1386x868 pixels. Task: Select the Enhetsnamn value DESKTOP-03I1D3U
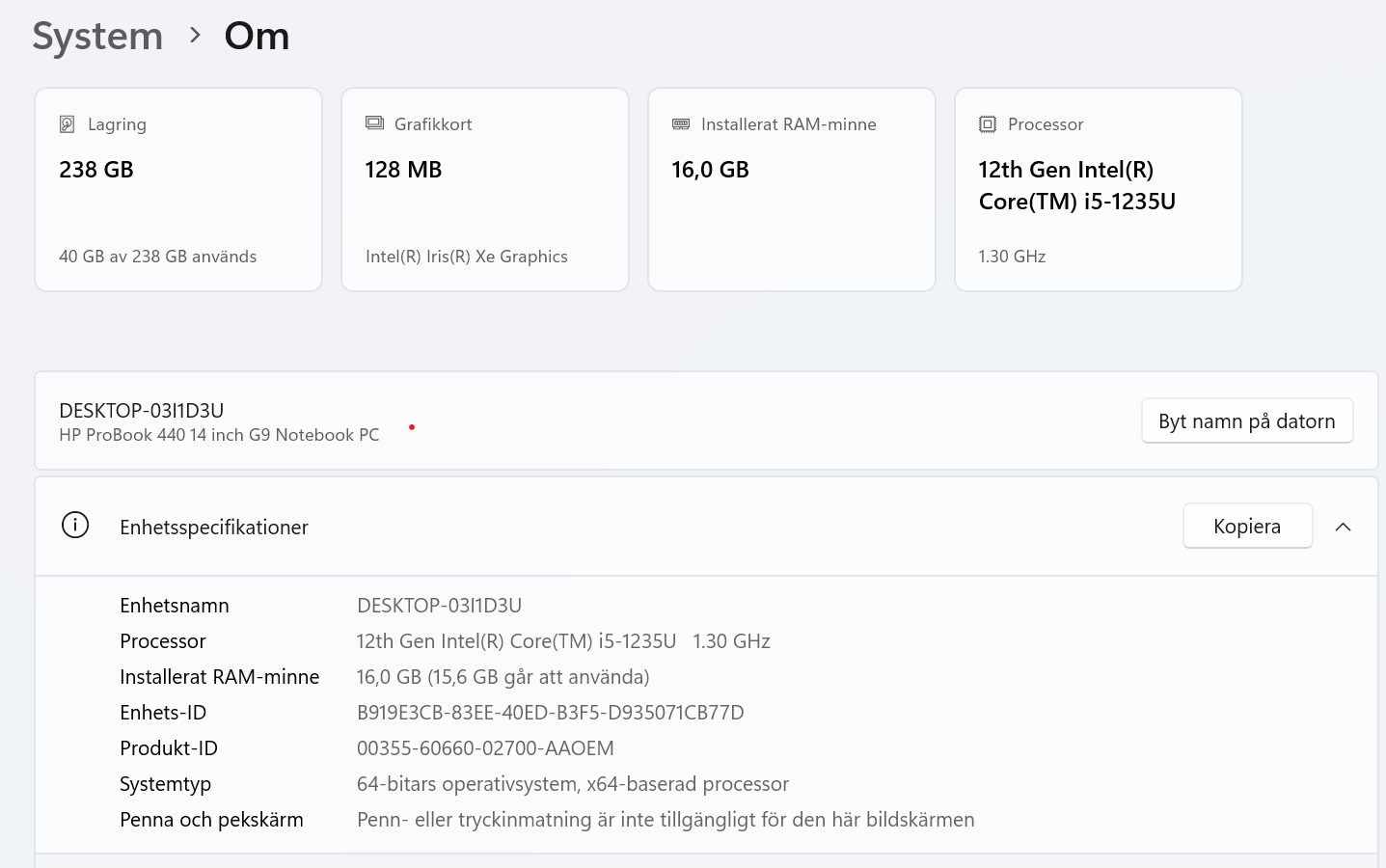(x=439, y=606)
